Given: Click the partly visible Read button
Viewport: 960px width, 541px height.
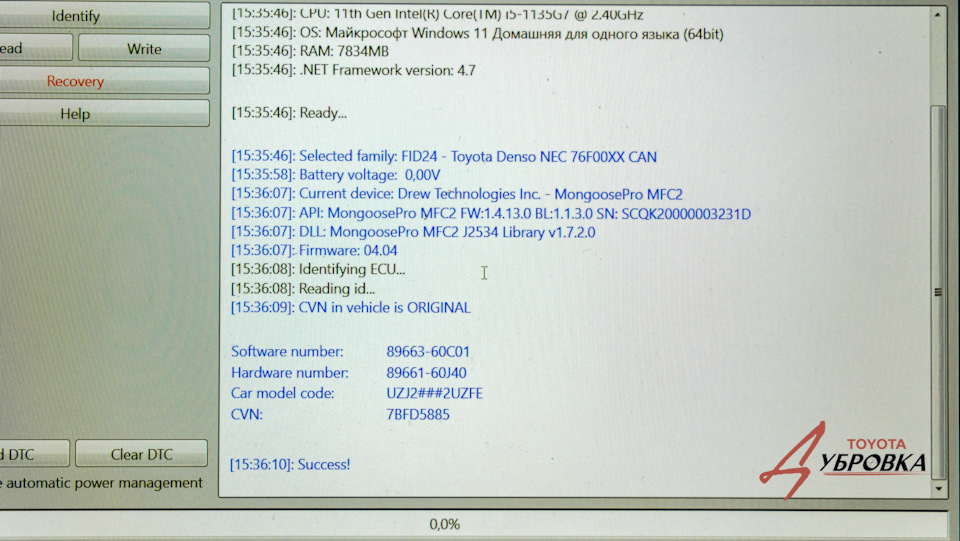Looking at the screenshot, I should (x=34, y=48).
